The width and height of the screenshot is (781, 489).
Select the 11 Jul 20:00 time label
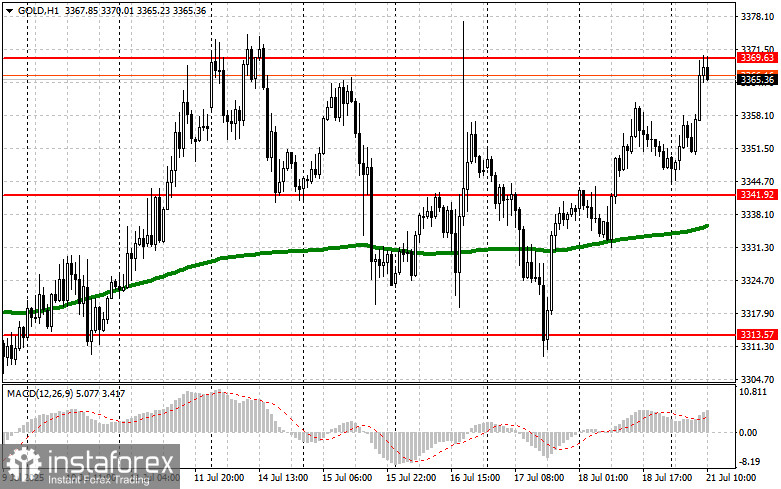tap(219, 478)
